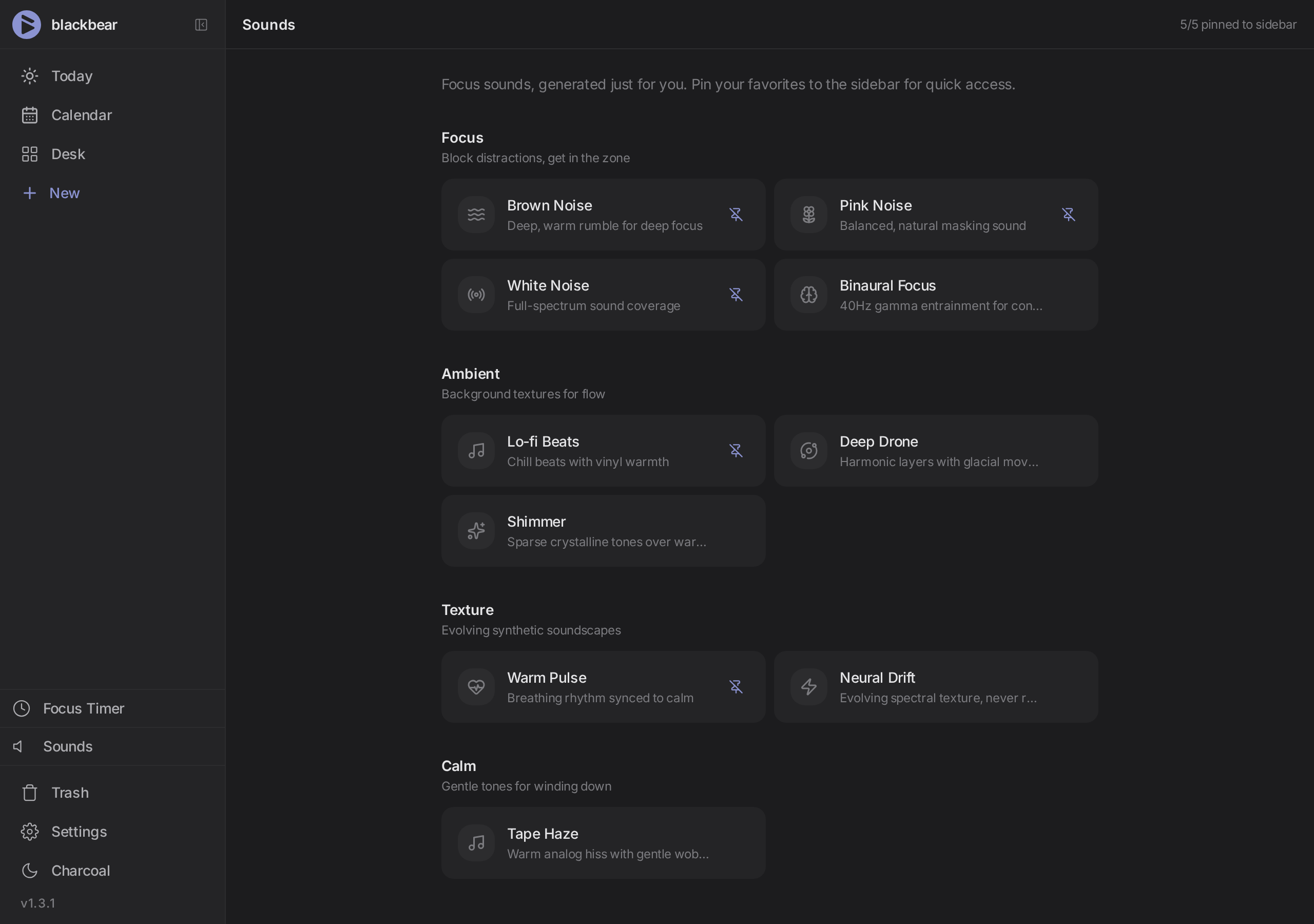This screenshot has width=1314, height=924.
Task: Open Settings from the sidebar
Action: coord(79,831)
